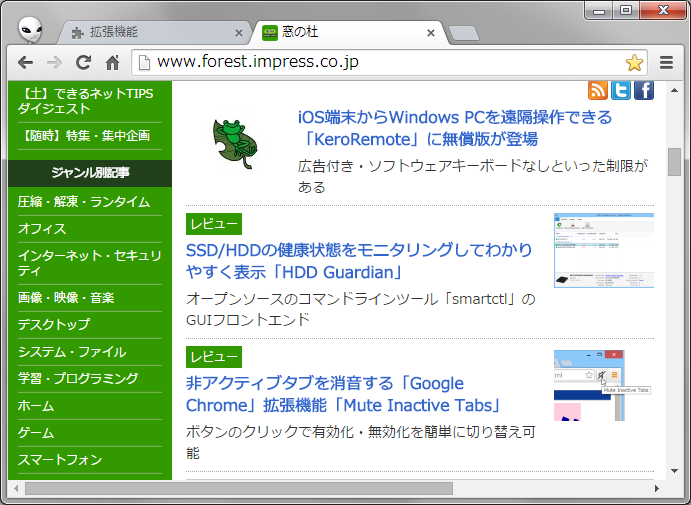
Task: Close the 拡張機能 tab
Action: (239, 33)
